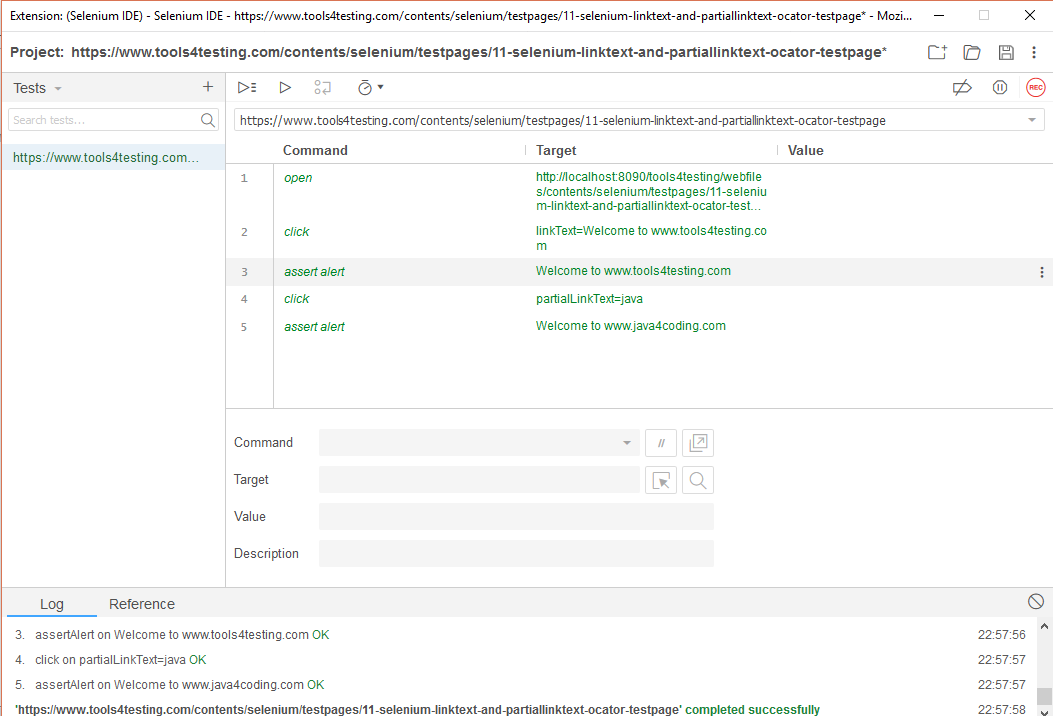Click the log scrollbar thumb
Screen dimensions: 1053x716
(x=1044, y=696)
